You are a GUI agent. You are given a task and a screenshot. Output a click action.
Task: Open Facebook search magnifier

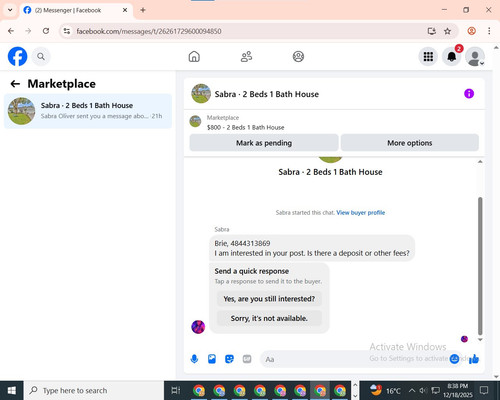41,56
